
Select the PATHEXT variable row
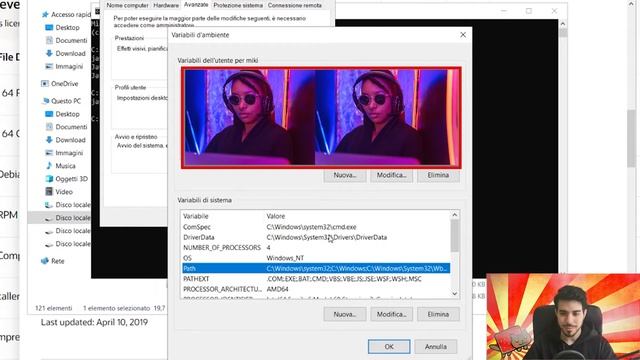(316, 279)
